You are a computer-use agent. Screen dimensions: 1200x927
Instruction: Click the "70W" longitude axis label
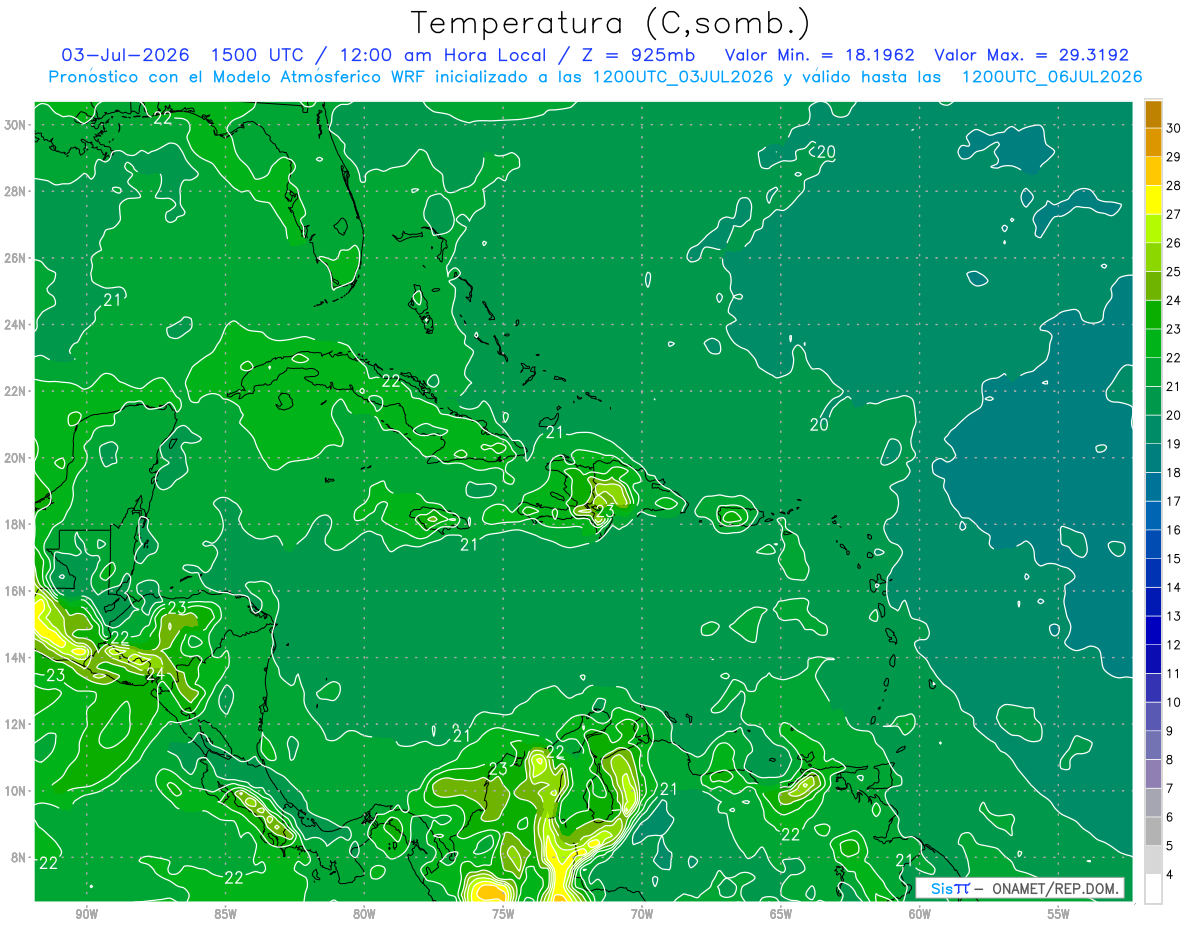click(x=642, y=914)
